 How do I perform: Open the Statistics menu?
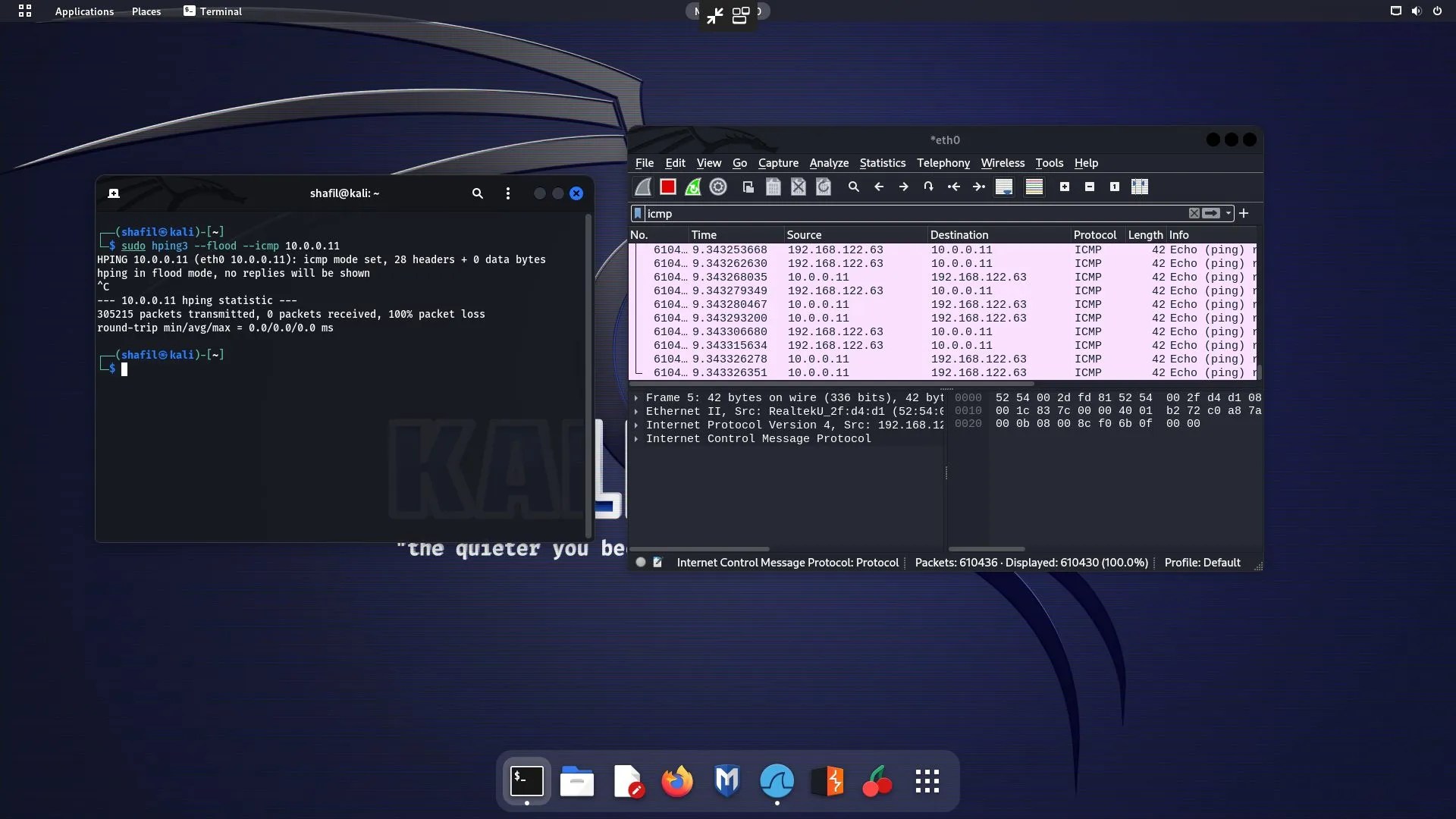[882, 163]
